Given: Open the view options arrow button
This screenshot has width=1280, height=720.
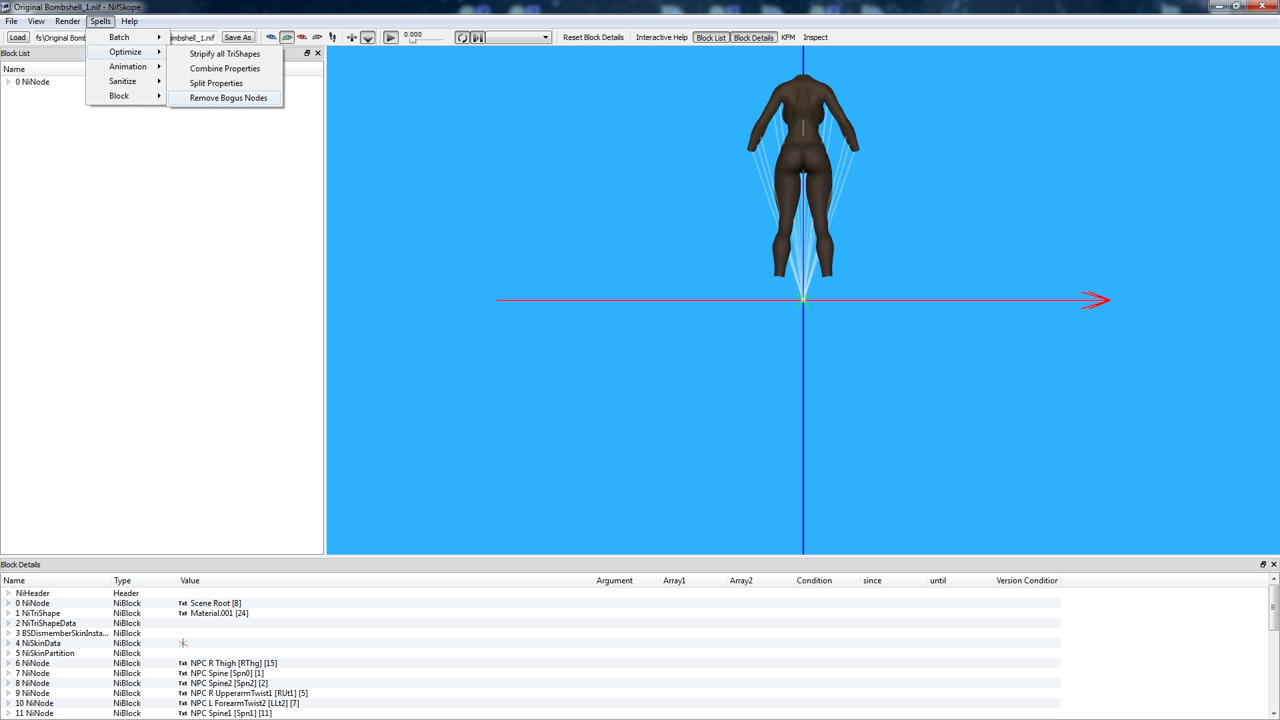Looking at the screenshot, I should (x=368, y=38).
